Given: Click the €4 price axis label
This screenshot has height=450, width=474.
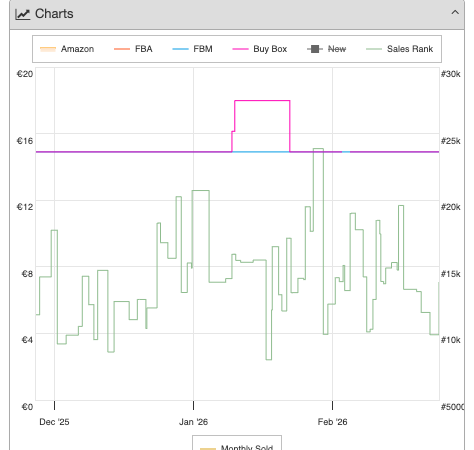Looking at the screenshot, I should click(x=27, y=340).
